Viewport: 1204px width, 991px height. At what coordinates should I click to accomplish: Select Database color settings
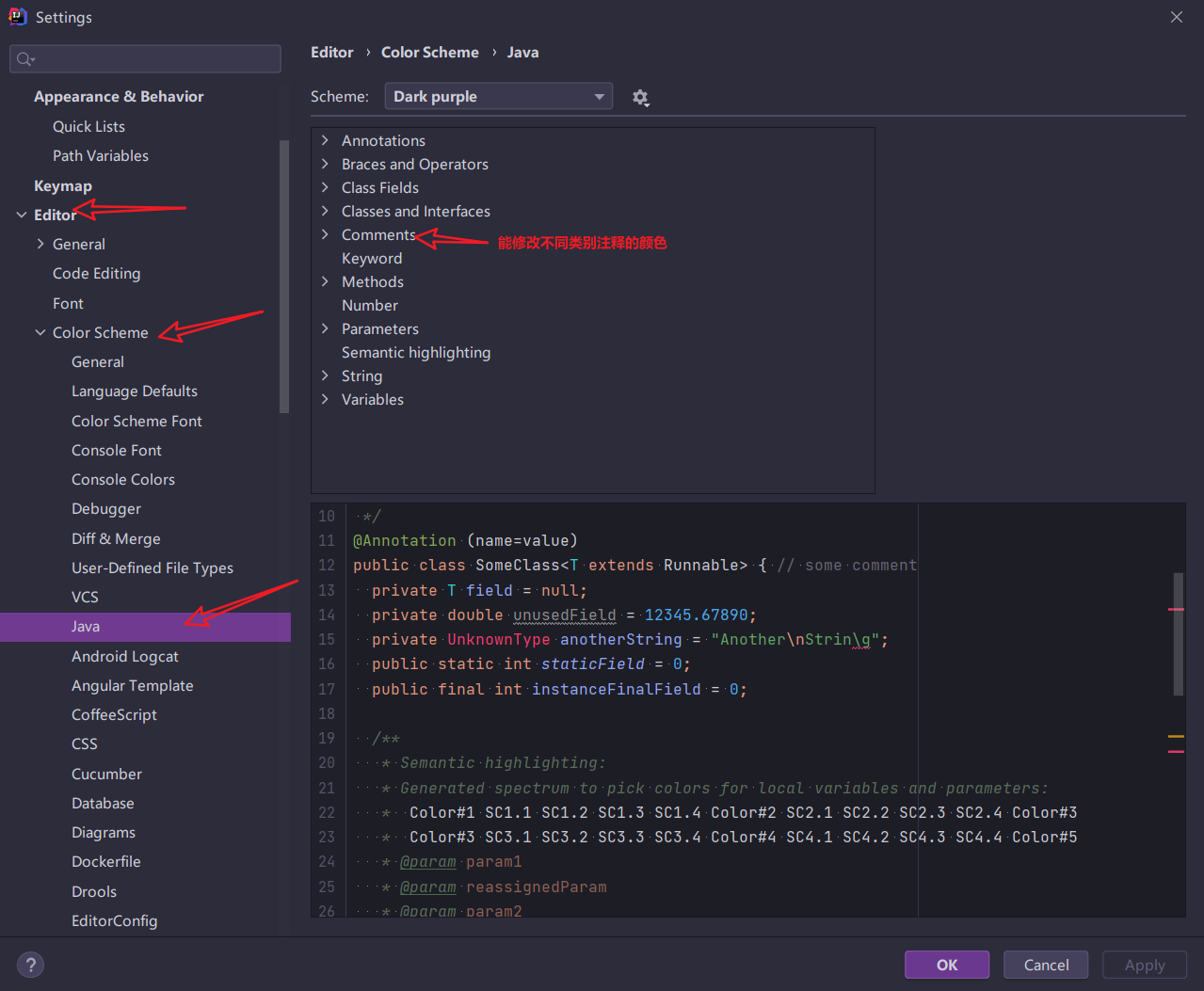point(103,804)
